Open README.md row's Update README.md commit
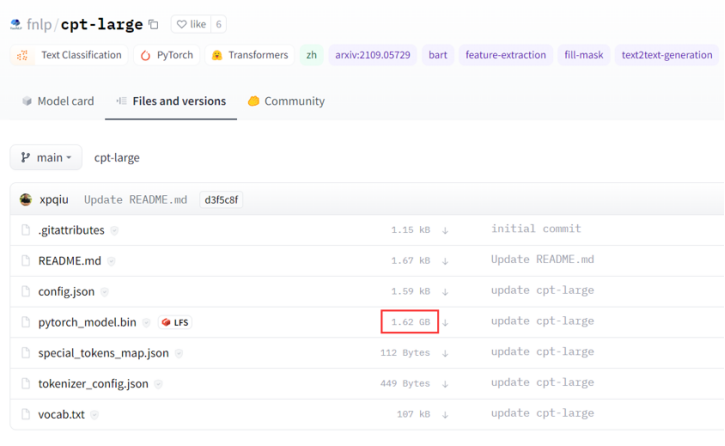725x446 pixels. coord(542,260)
